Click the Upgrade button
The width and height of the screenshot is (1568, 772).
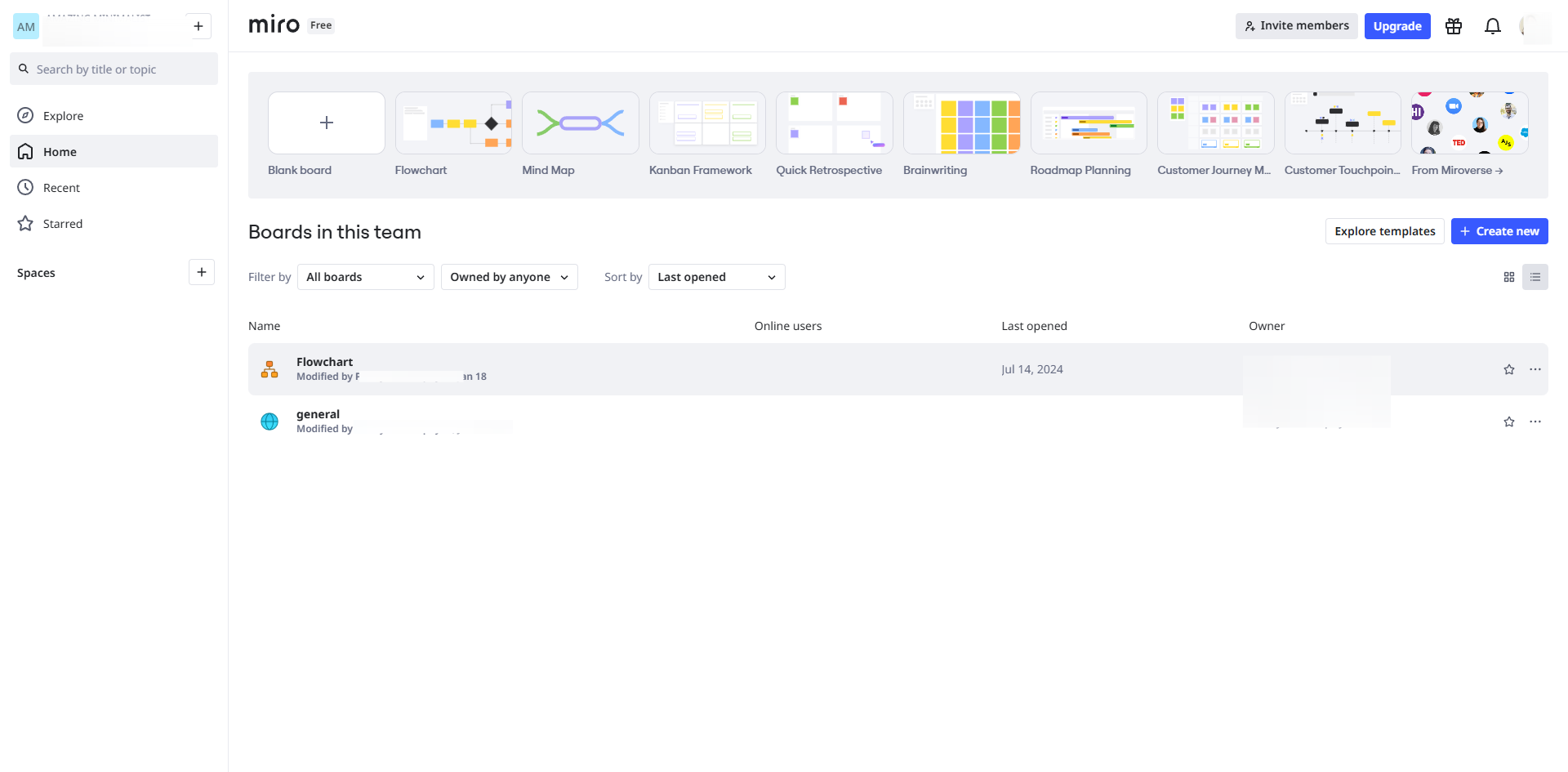coord(1397,26)
